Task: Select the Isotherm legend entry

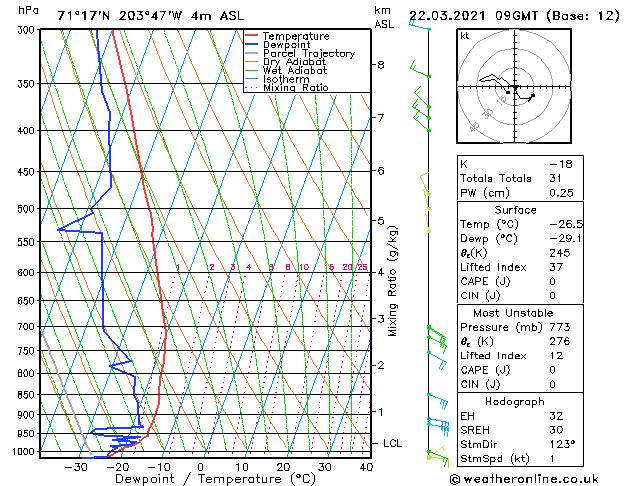Action: [286, 79]
